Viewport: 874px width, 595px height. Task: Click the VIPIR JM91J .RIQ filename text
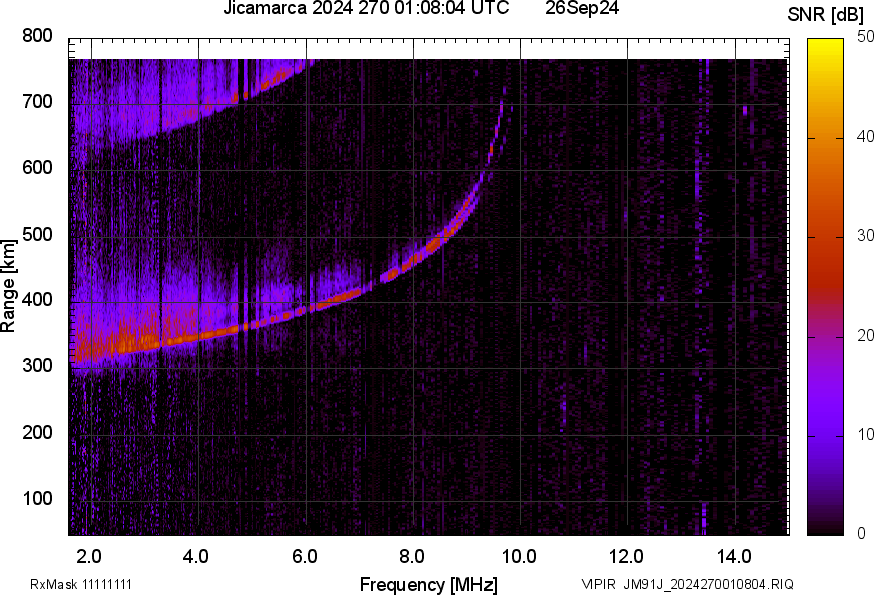[x=687, y=584]
